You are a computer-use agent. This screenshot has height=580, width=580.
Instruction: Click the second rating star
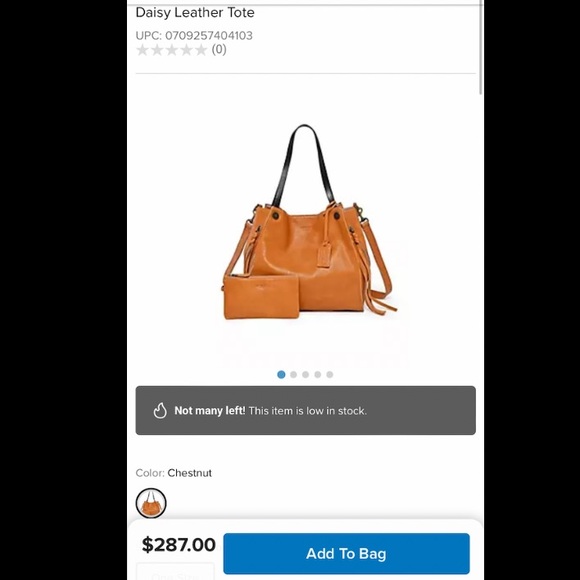157,50
